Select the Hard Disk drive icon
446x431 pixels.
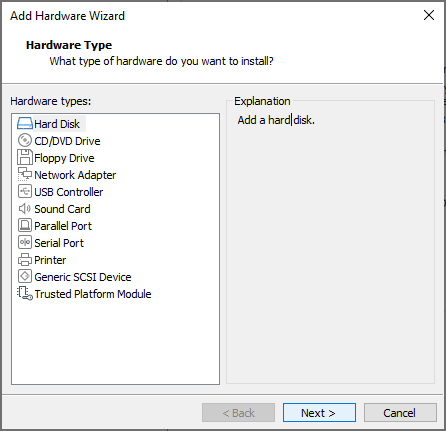coord(25,124)
